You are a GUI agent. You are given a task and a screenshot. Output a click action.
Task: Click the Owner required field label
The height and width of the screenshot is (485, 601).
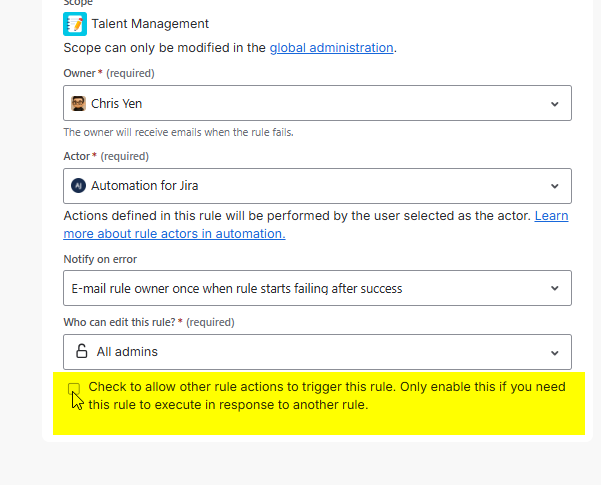coord(109,73)
